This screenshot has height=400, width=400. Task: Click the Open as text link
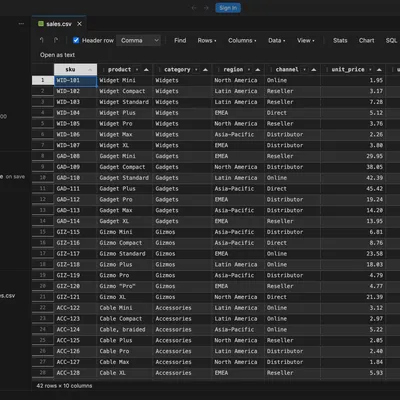pos(57,55)
